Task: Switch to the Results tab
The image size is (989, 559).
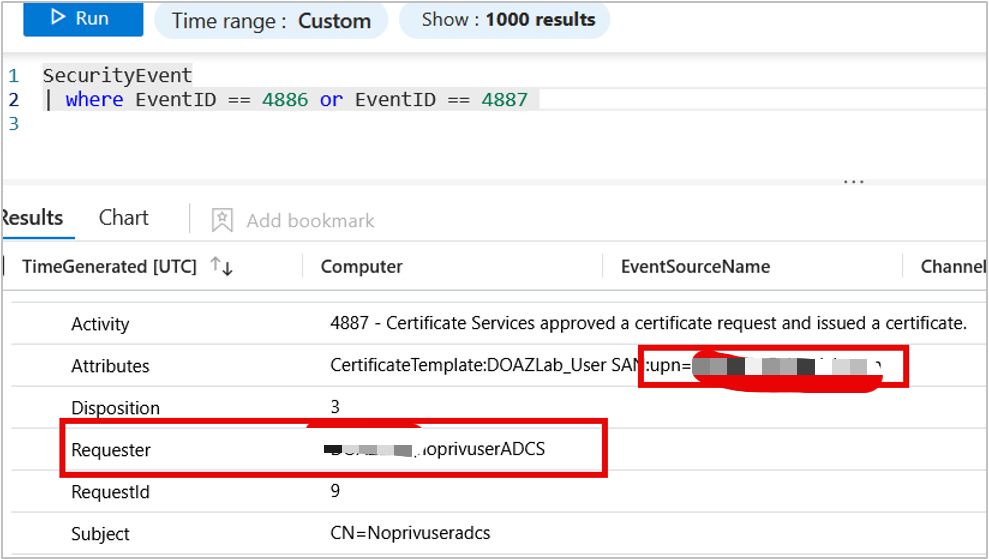Action: tap(31, 218)
